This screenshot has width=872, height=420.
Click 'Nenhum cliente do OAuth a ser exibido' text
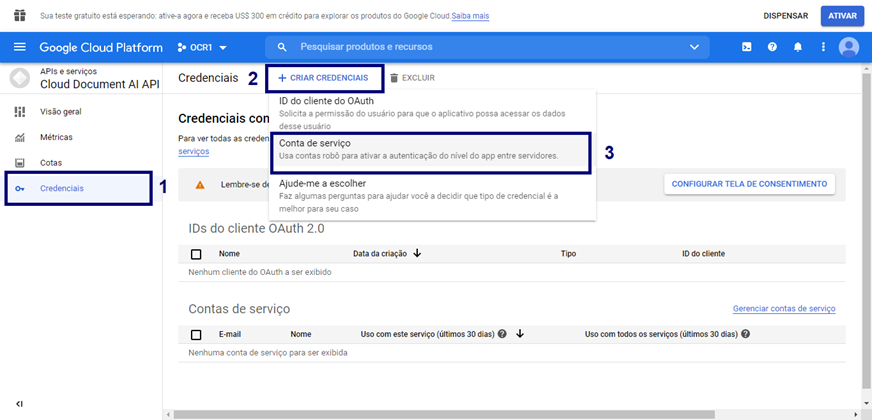point(260,273)
